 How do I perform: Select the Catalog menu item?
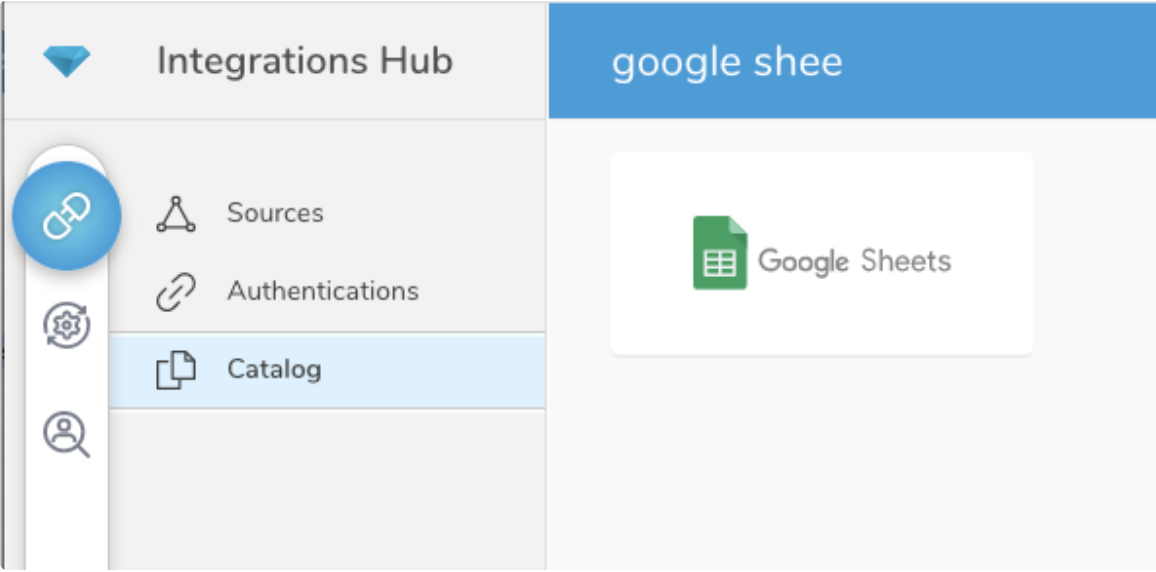[274, 370]
